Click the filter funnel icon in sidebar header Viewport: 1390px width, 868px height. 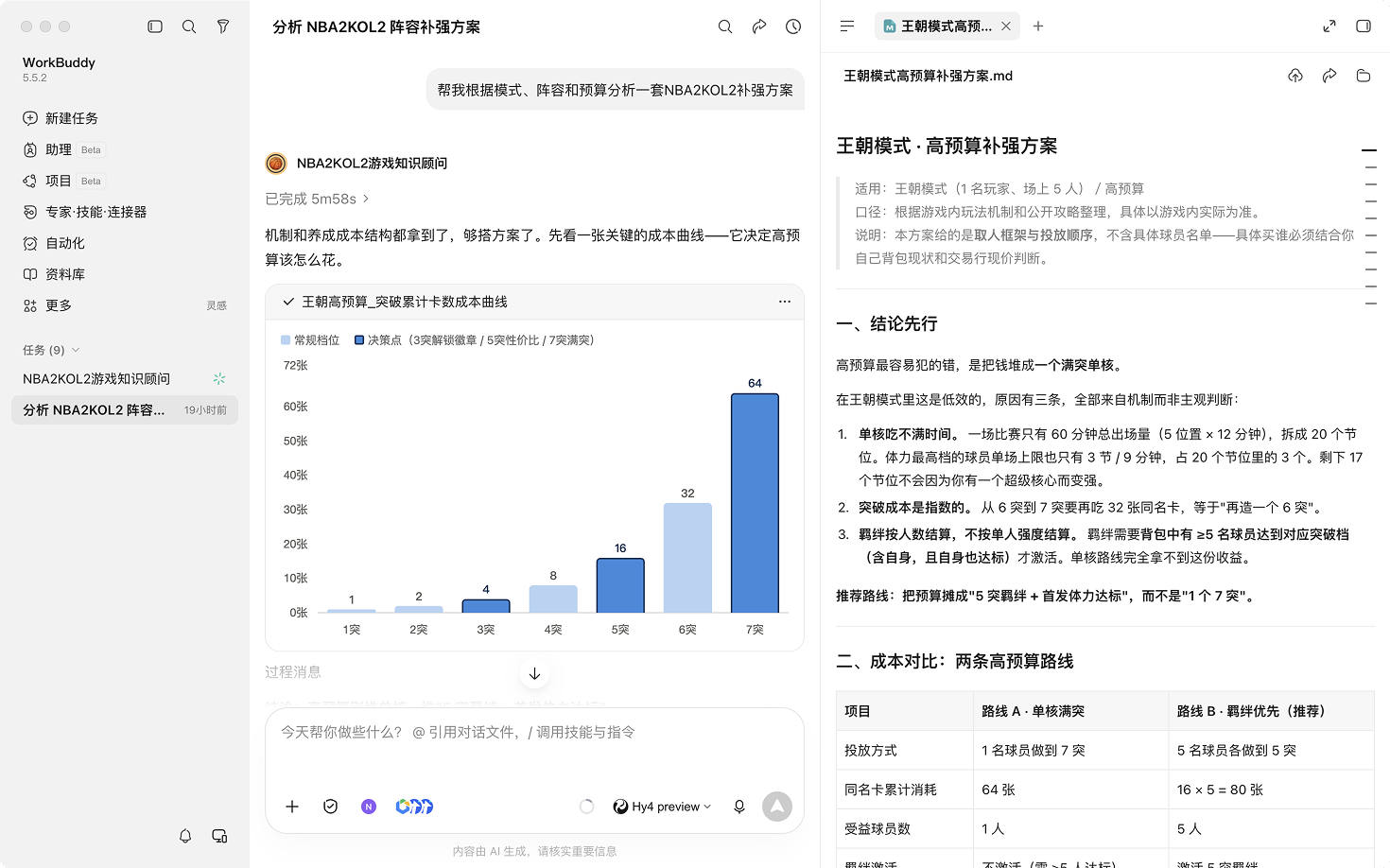click(223, 26)
